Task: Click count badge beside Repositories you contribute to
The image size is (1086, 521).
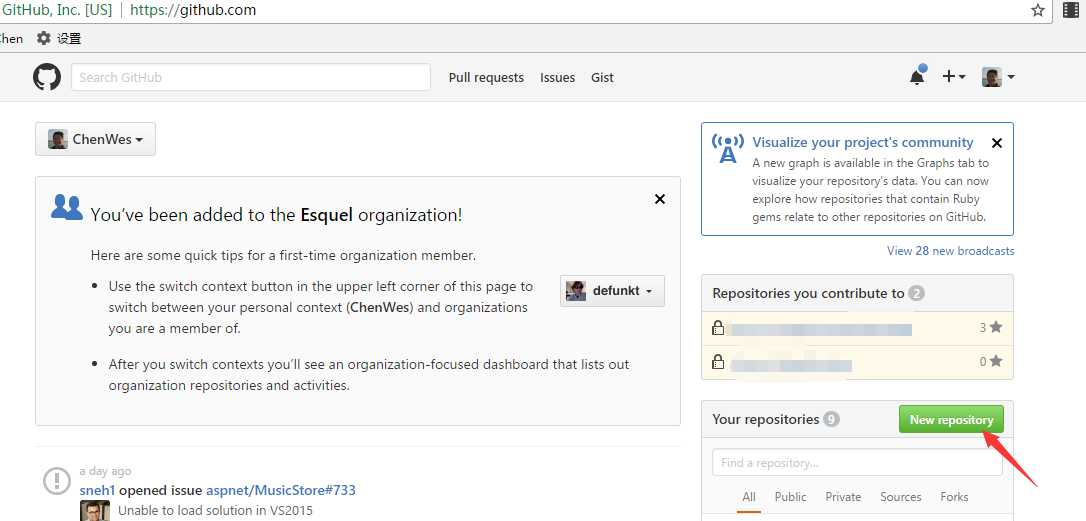Action: (x=916, y=293)
